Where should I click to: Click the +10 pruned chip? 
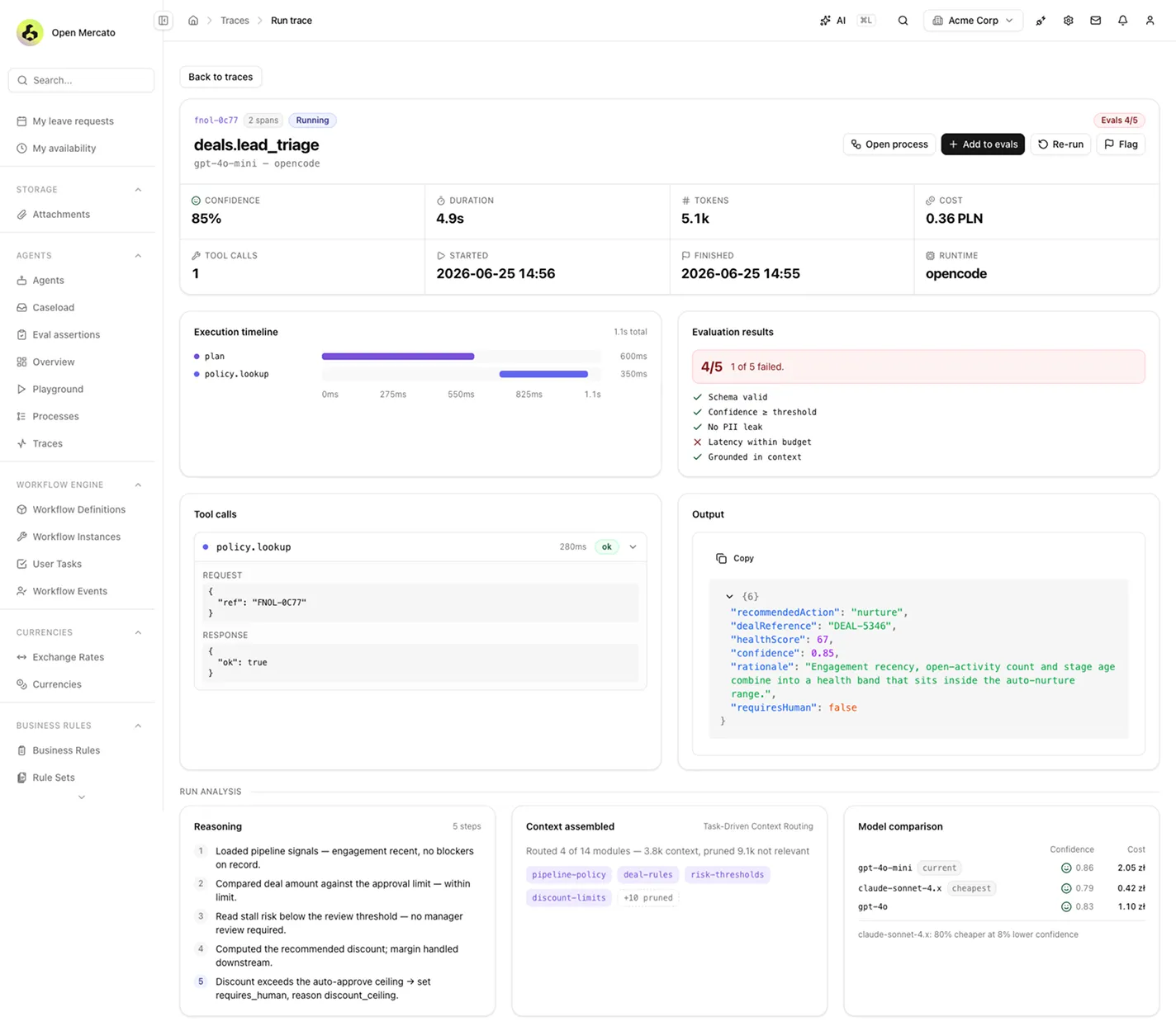[648, 898]
